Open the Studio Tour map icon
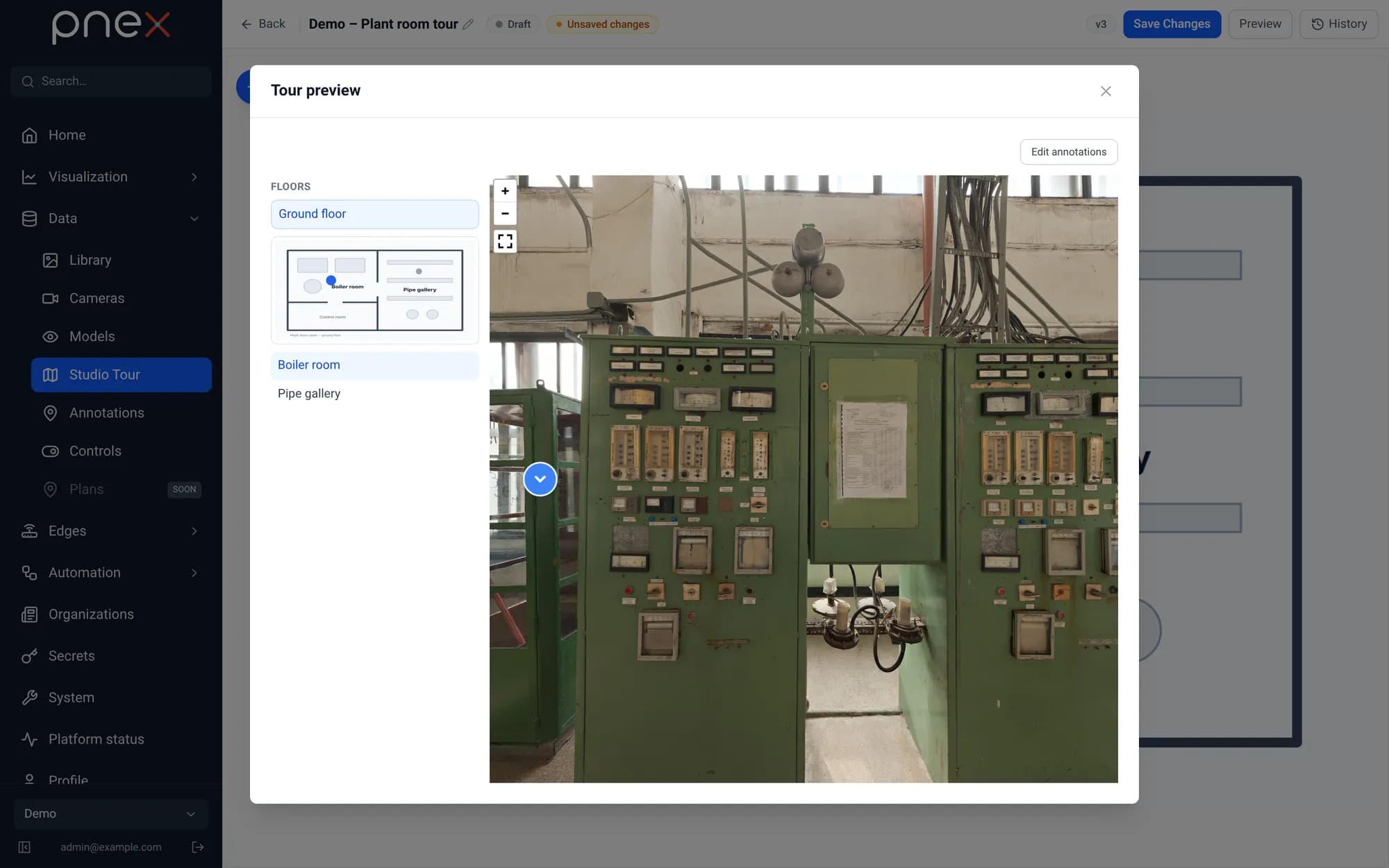This screenshot has height=868, width=1389. point(50,375)
